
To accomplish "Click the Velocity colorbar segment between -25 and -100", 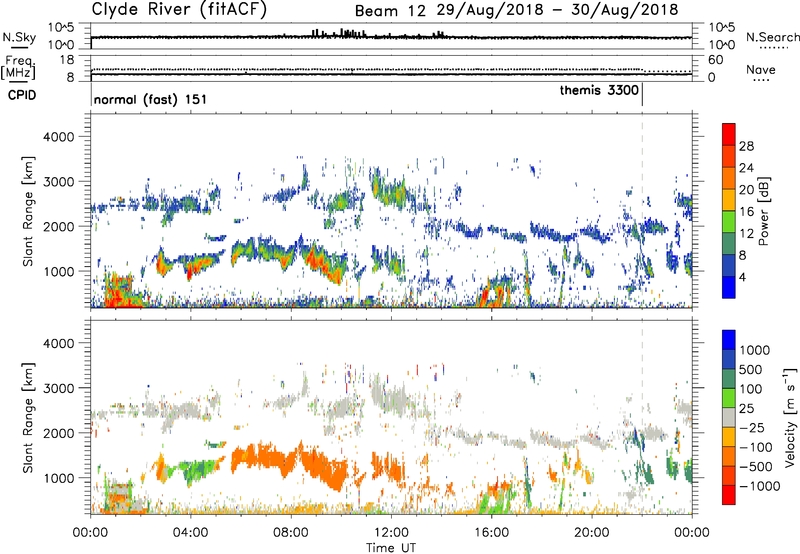I will (x=729, y=437).
